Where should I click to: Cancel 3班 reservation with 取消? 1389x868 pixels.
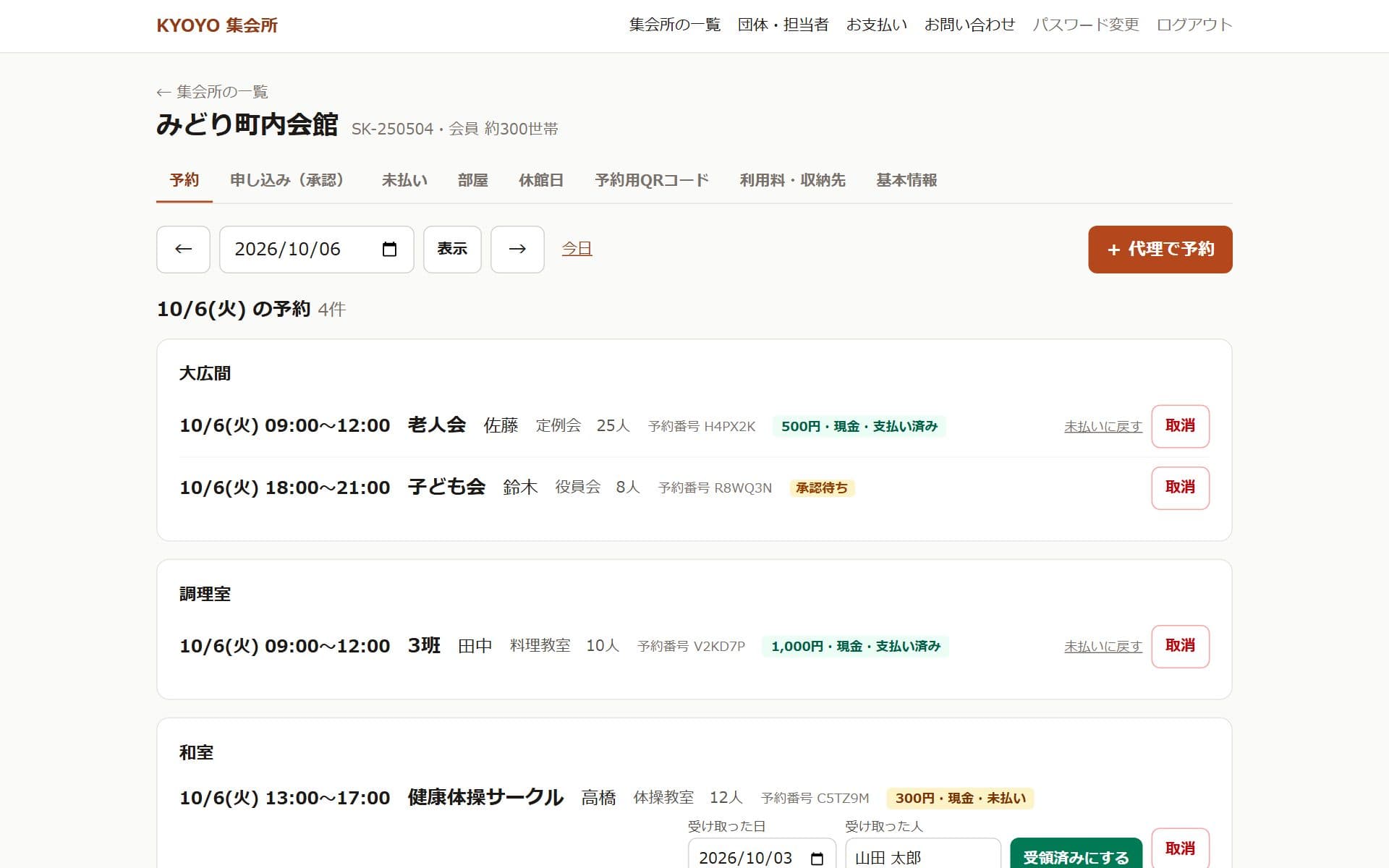point(1180,646)
